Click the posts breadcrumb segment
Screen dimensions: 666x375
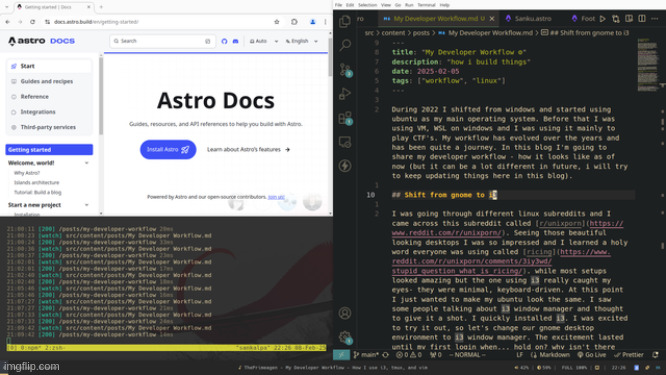[421, 33]
